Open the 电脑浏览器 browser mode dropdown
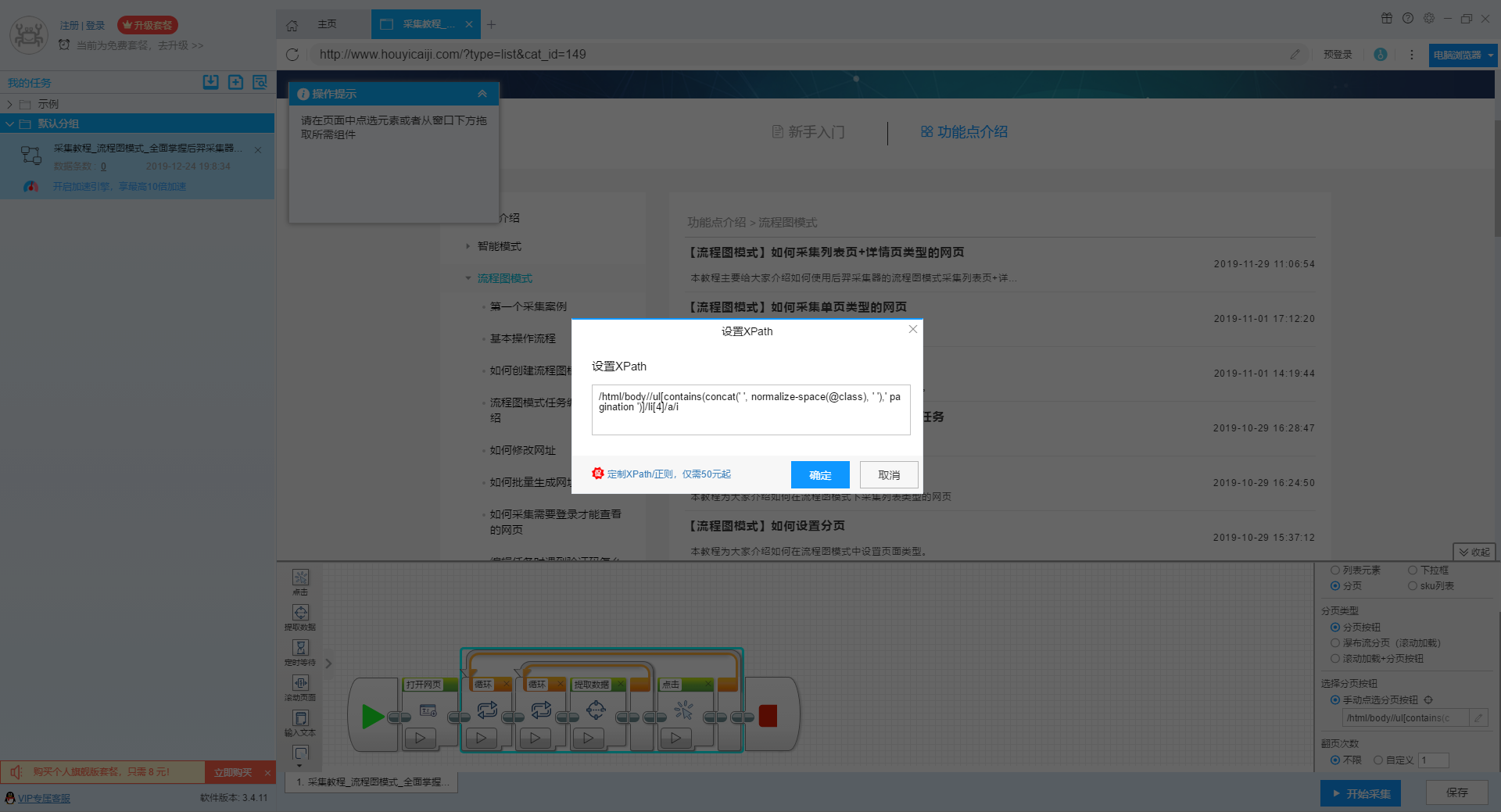Viewport: 1501px width, 812px height. (1462, 55)
